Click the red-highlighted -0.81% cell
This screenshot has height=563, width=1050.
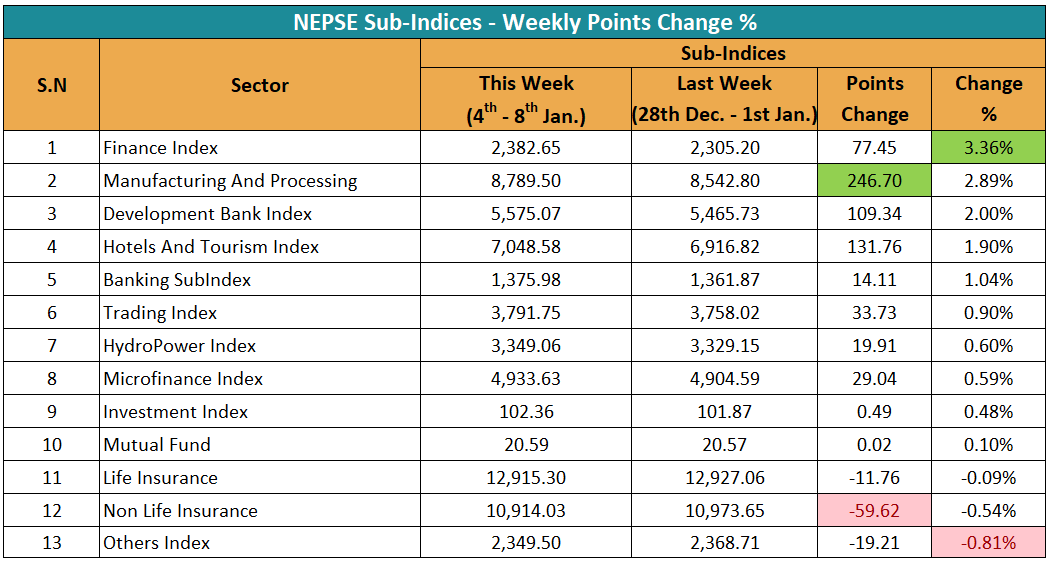(988, 544)
